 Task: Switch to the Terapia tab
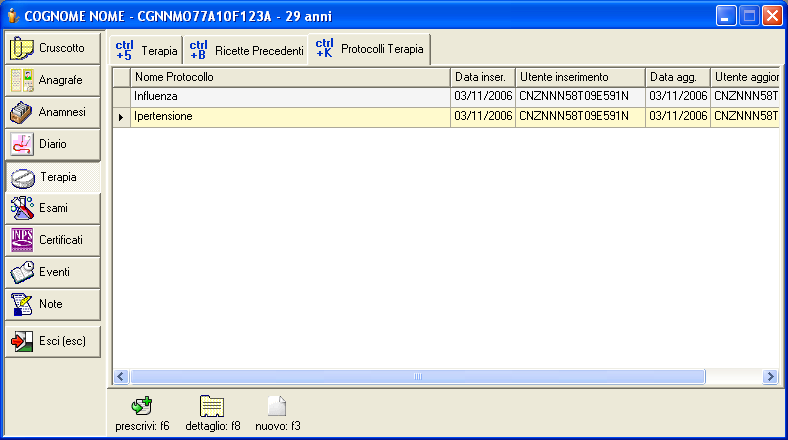tap(146, 50)
